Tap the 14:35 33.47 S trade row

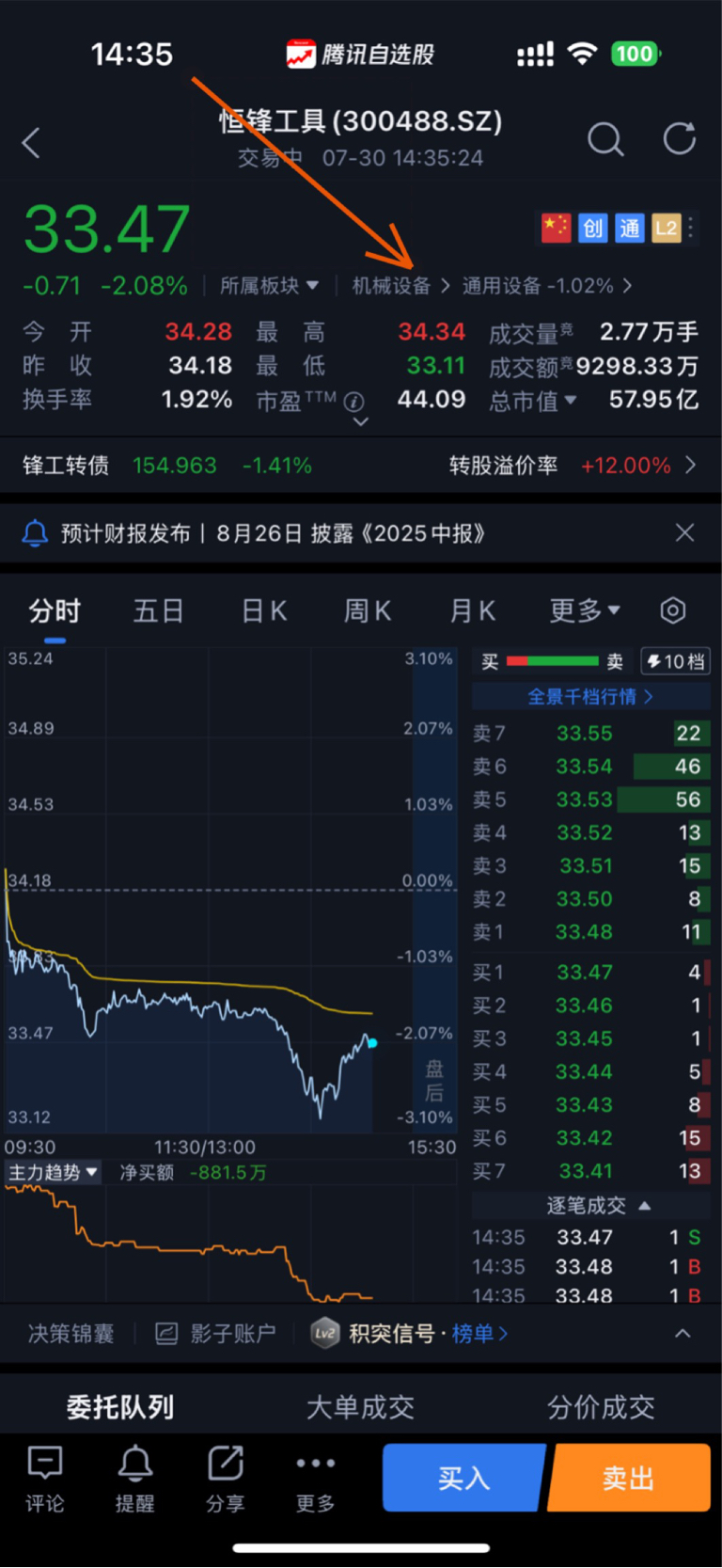point(590,1237)
